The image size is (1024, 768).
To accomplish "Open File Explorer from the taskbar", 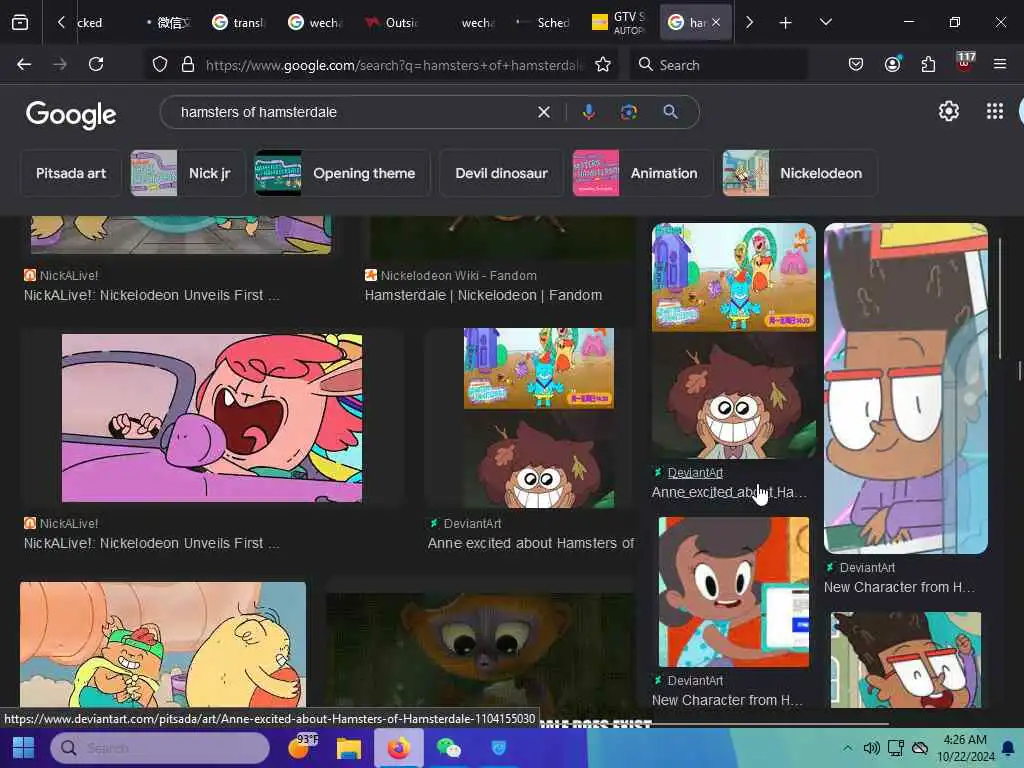I will point(349,748).
